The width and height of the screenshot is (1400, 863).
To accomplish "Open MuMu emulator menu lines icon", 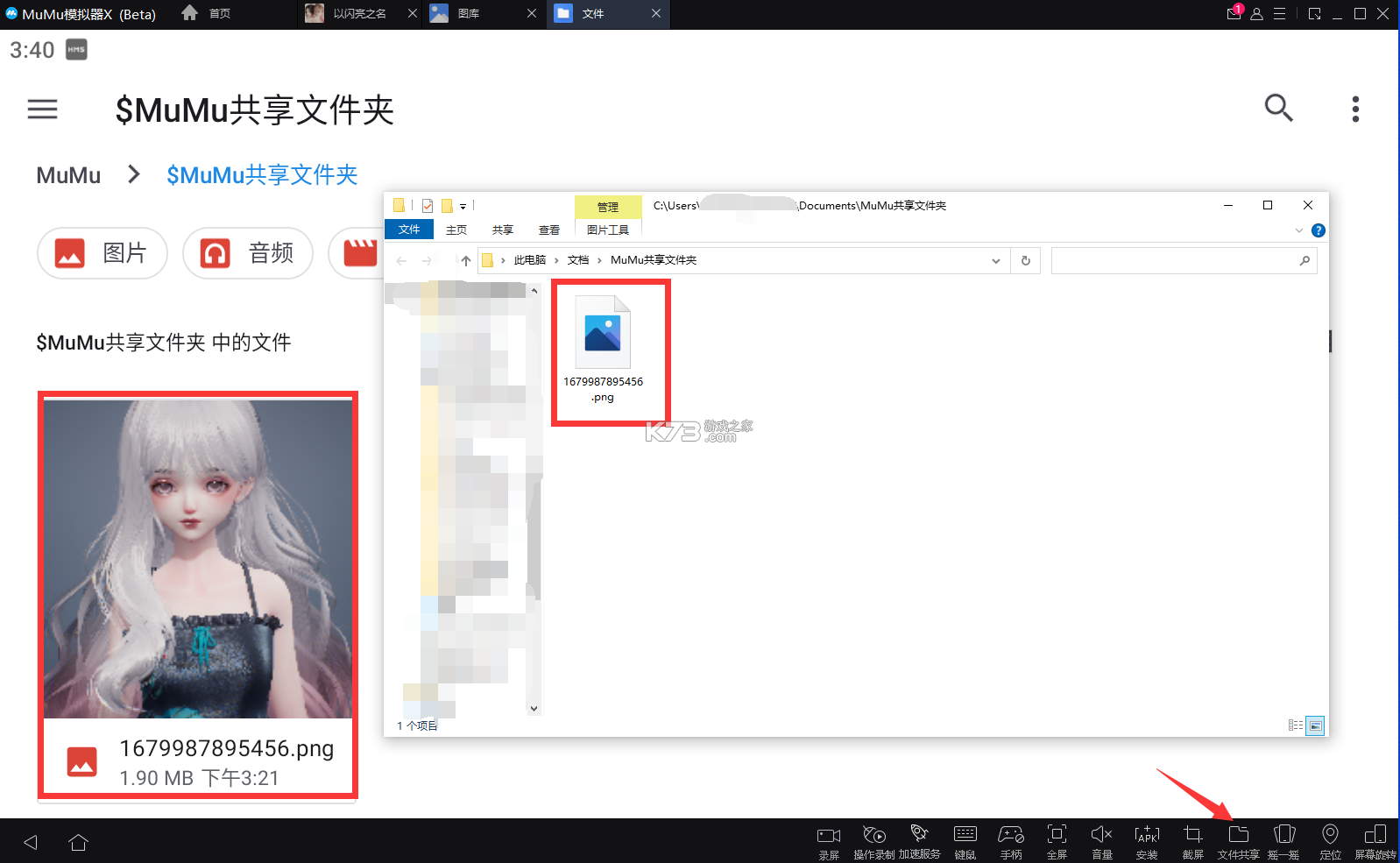I will [x=1279, y=14].
